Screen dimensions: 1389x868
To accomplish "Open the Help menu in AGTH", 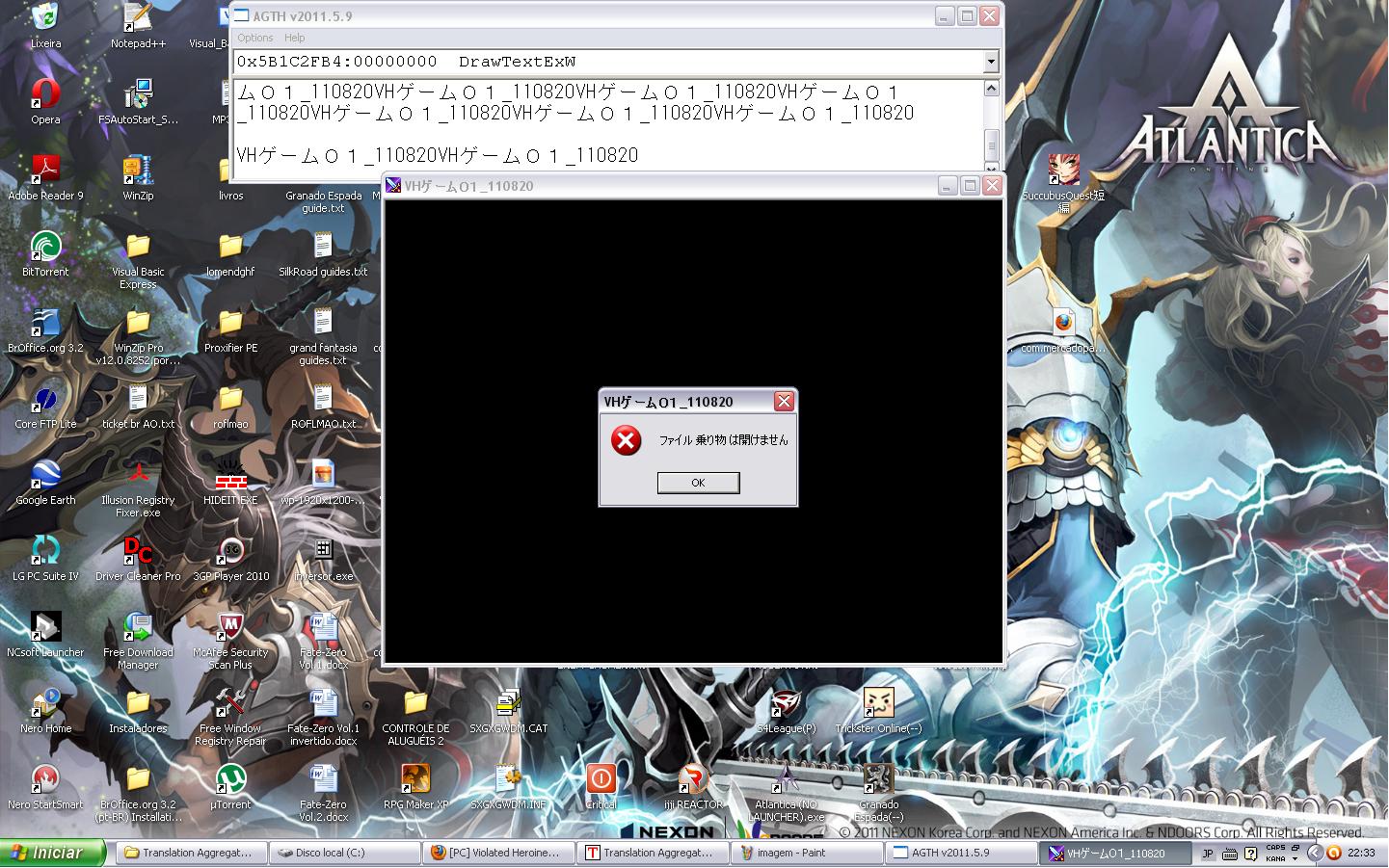I will click(x=294, y=38).
